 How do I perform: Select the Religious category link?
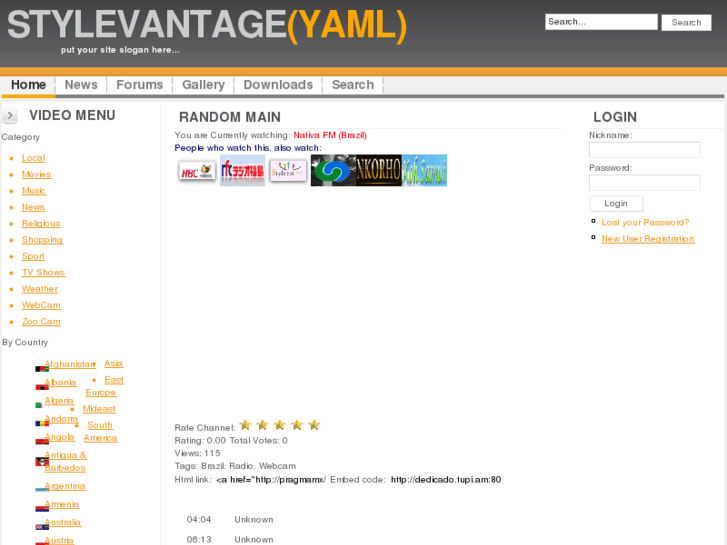(x=41, y=224)
